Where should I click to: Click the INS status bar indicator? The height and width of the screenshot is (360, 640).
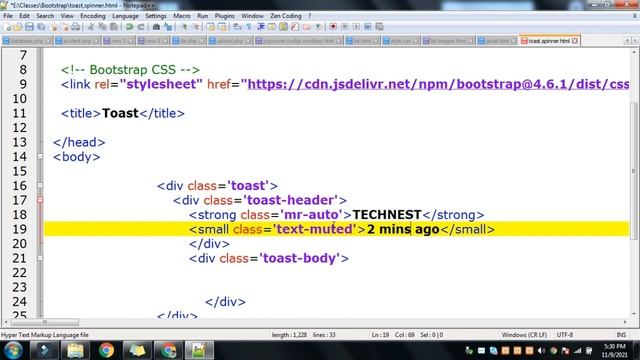[x=621, y=335]
